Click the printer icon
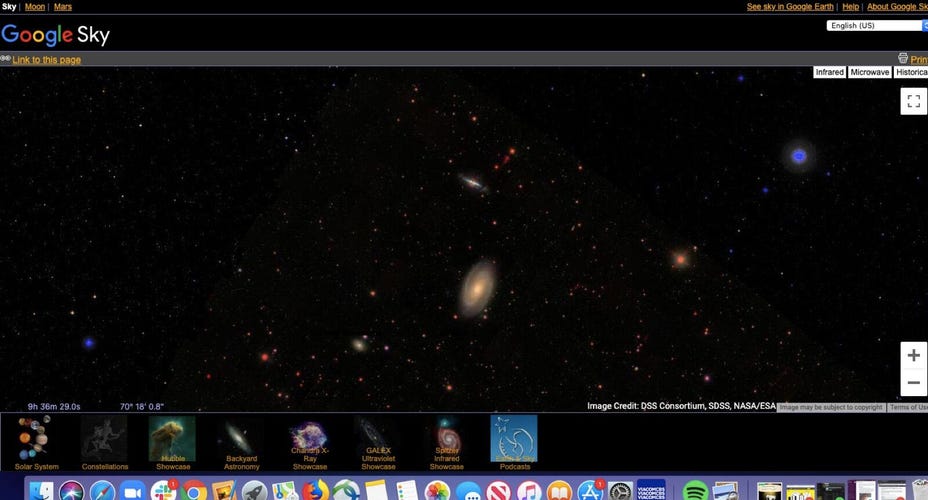 903,58
